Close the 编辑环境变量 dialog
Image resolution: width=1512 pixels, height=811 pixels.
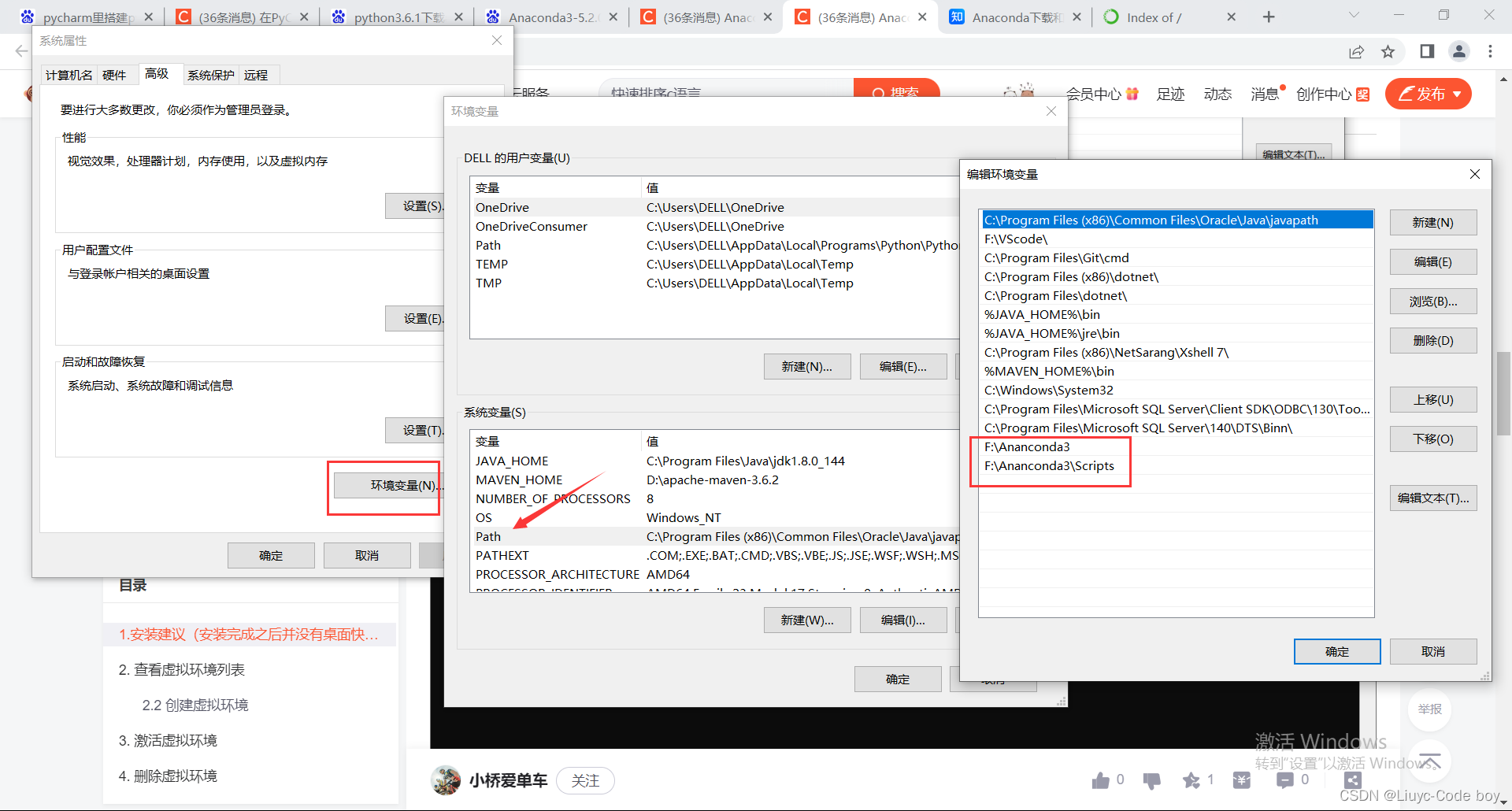(x=1475, y=174)
